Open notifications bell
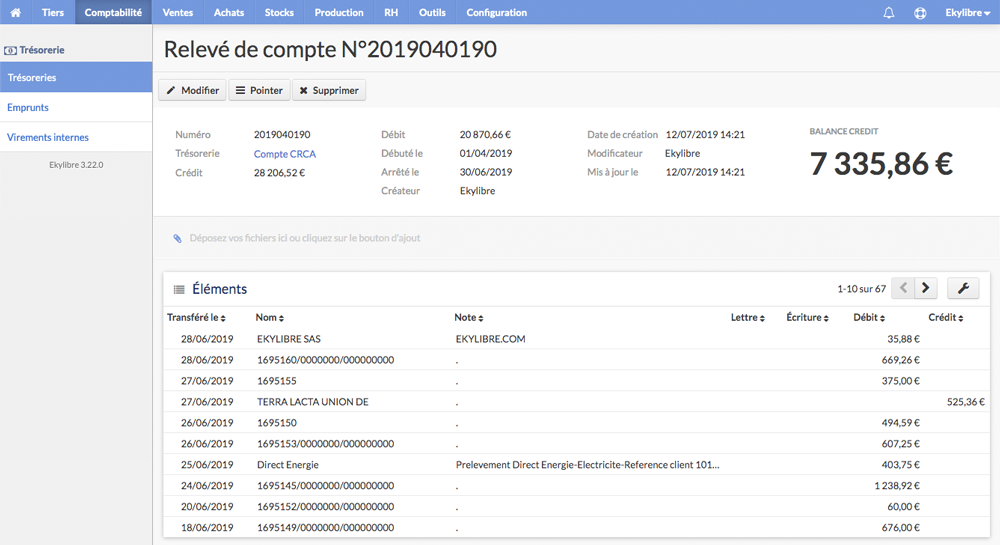The width and height of the screenshot is (1000, 545). [888, 13]
